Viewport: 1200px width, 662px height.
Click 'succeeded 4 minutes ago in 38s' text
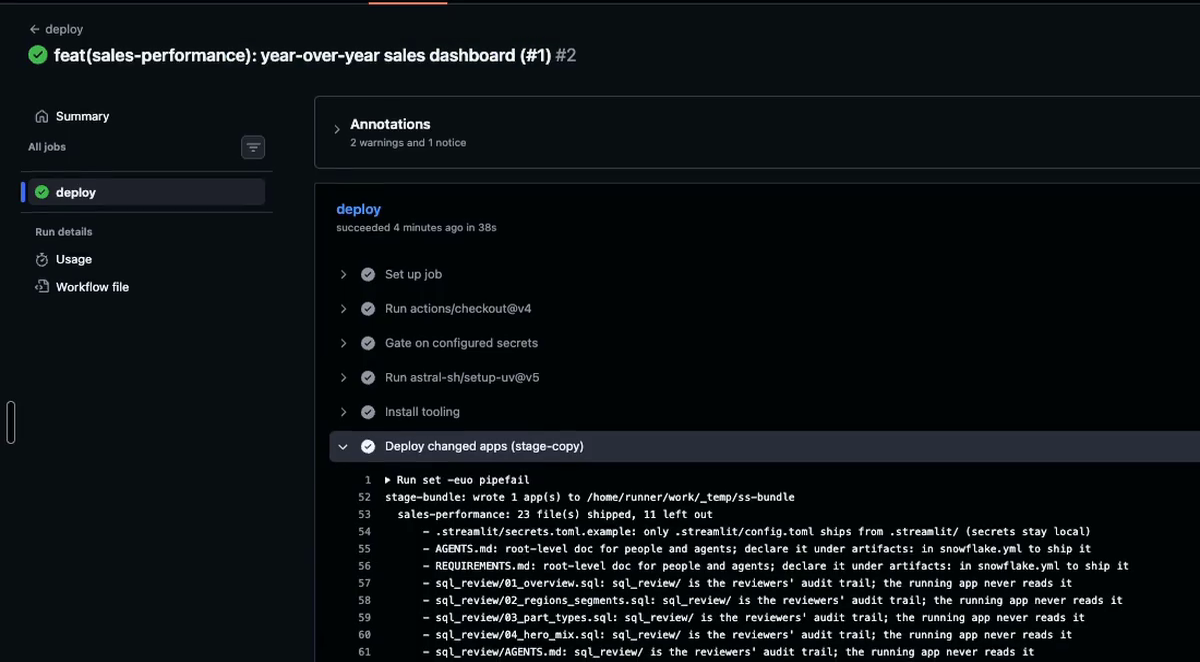point(417,228)
